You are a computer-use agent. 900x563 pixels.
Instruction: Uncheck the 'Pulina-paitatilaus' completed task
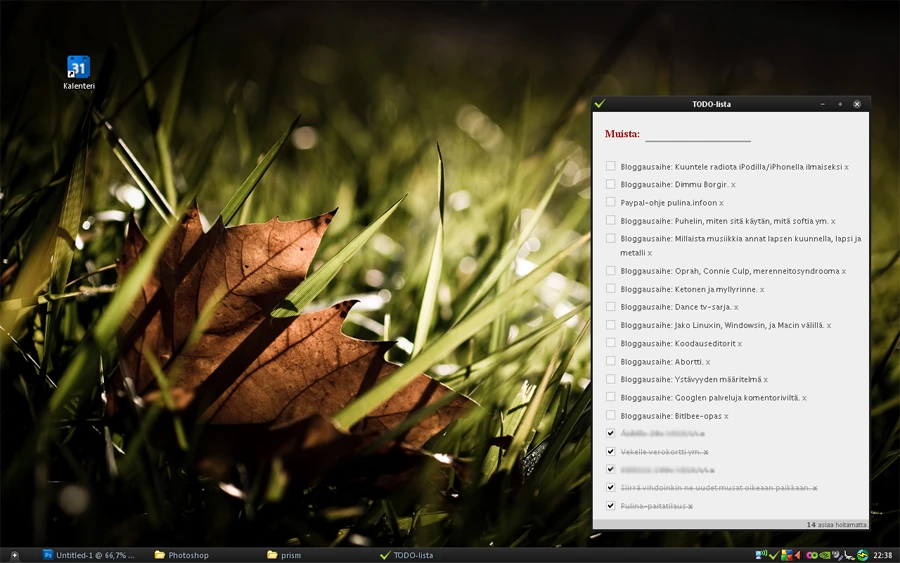tap(610, 506)
